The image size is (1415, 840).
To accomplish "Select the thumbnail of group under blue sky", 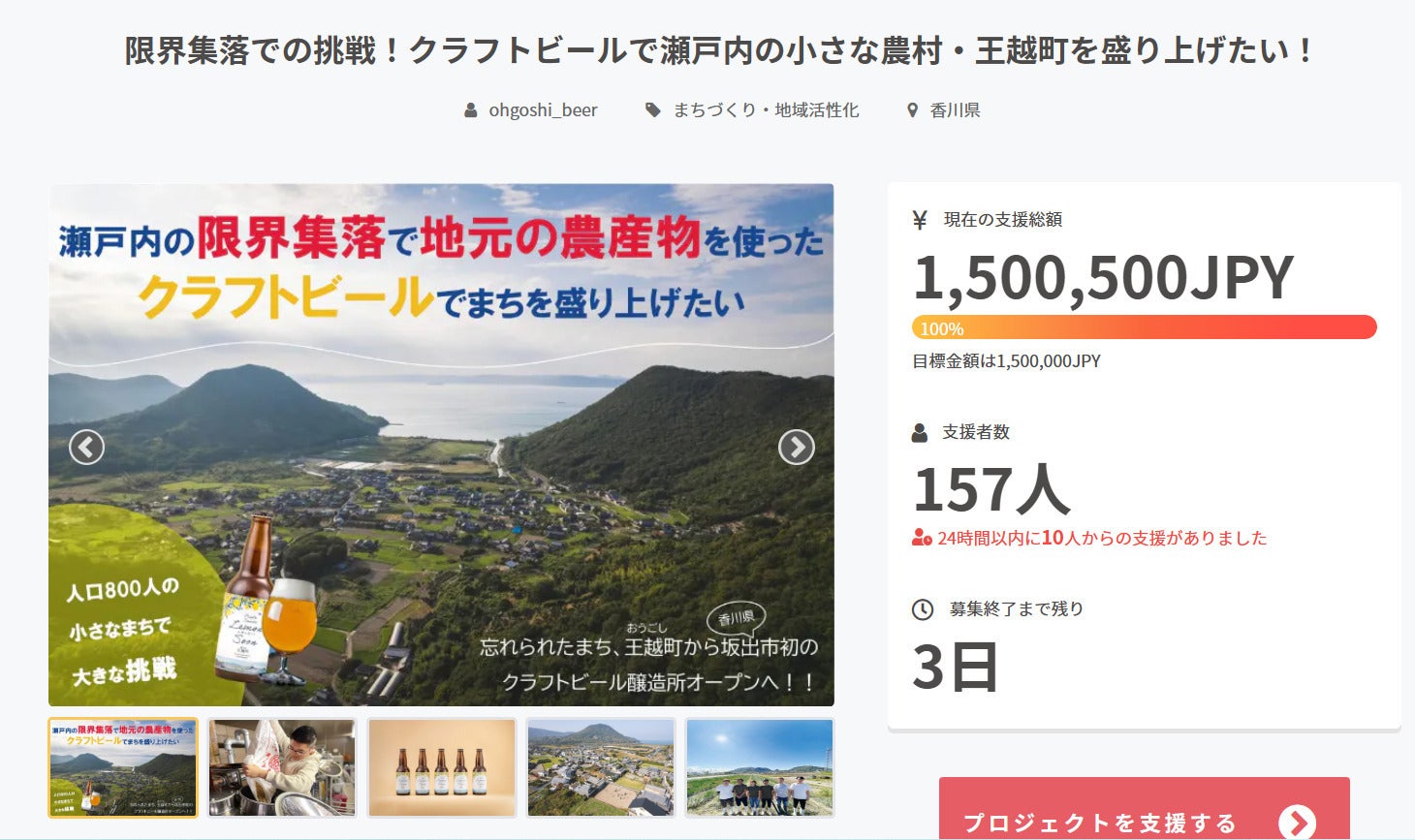I will click(x=759, y=767).
